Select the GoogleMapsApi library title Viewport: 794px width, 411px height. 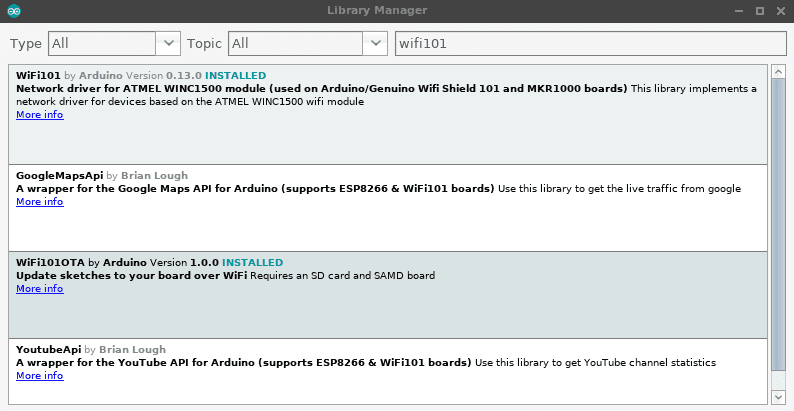(x=59, y=176)
